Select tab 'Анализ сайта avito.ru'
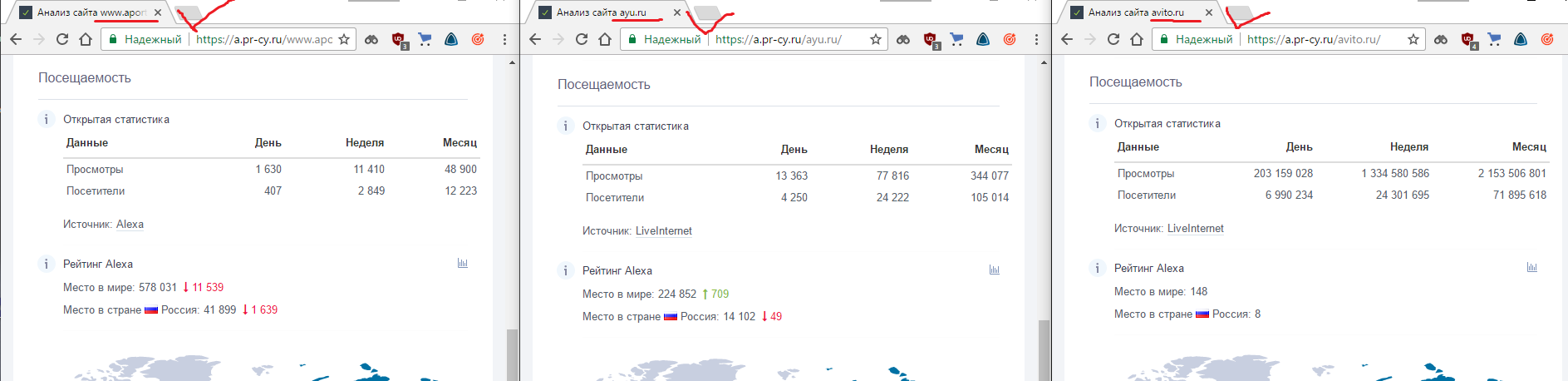Image resolution: width=1568 pixels, height=381 pixels. 1140,12
